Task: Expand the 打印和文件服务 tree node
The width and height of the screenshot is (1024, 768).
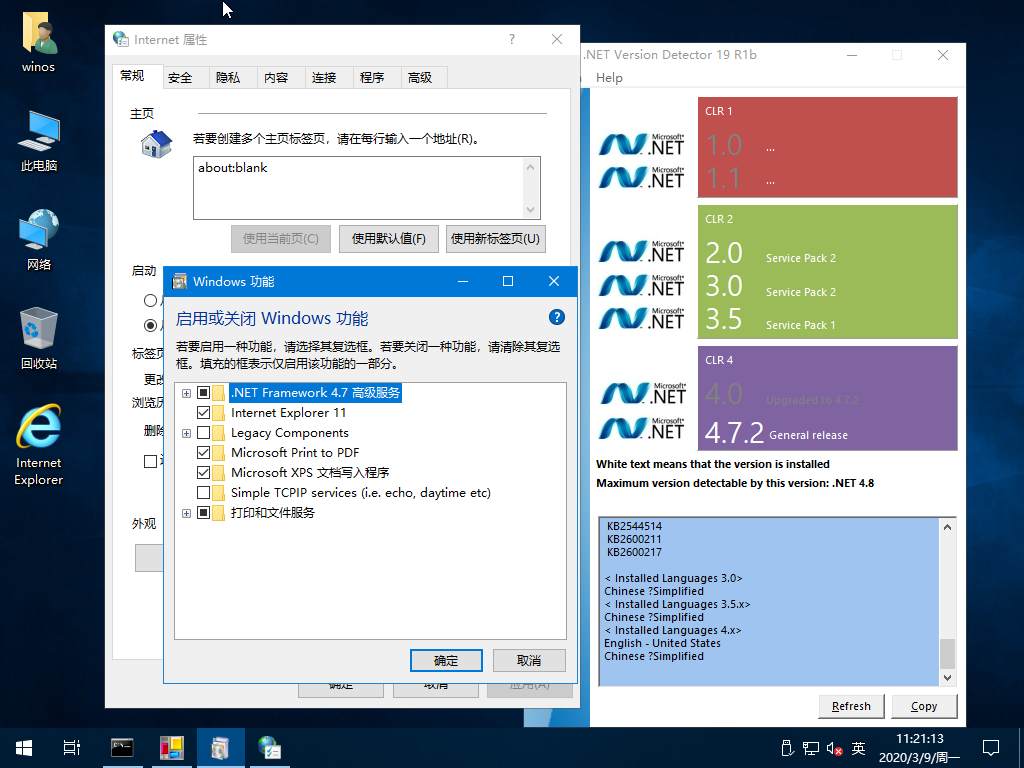Action: tap(186, 513)
